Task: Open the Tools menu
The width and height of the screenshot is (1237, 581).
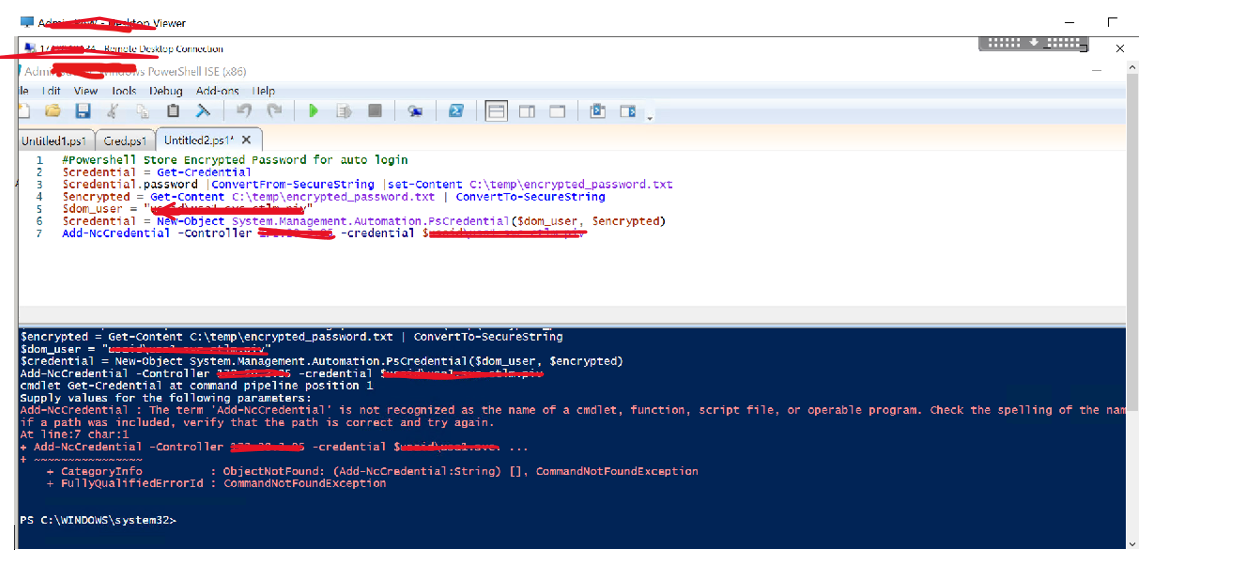Action: pos(124,91)
